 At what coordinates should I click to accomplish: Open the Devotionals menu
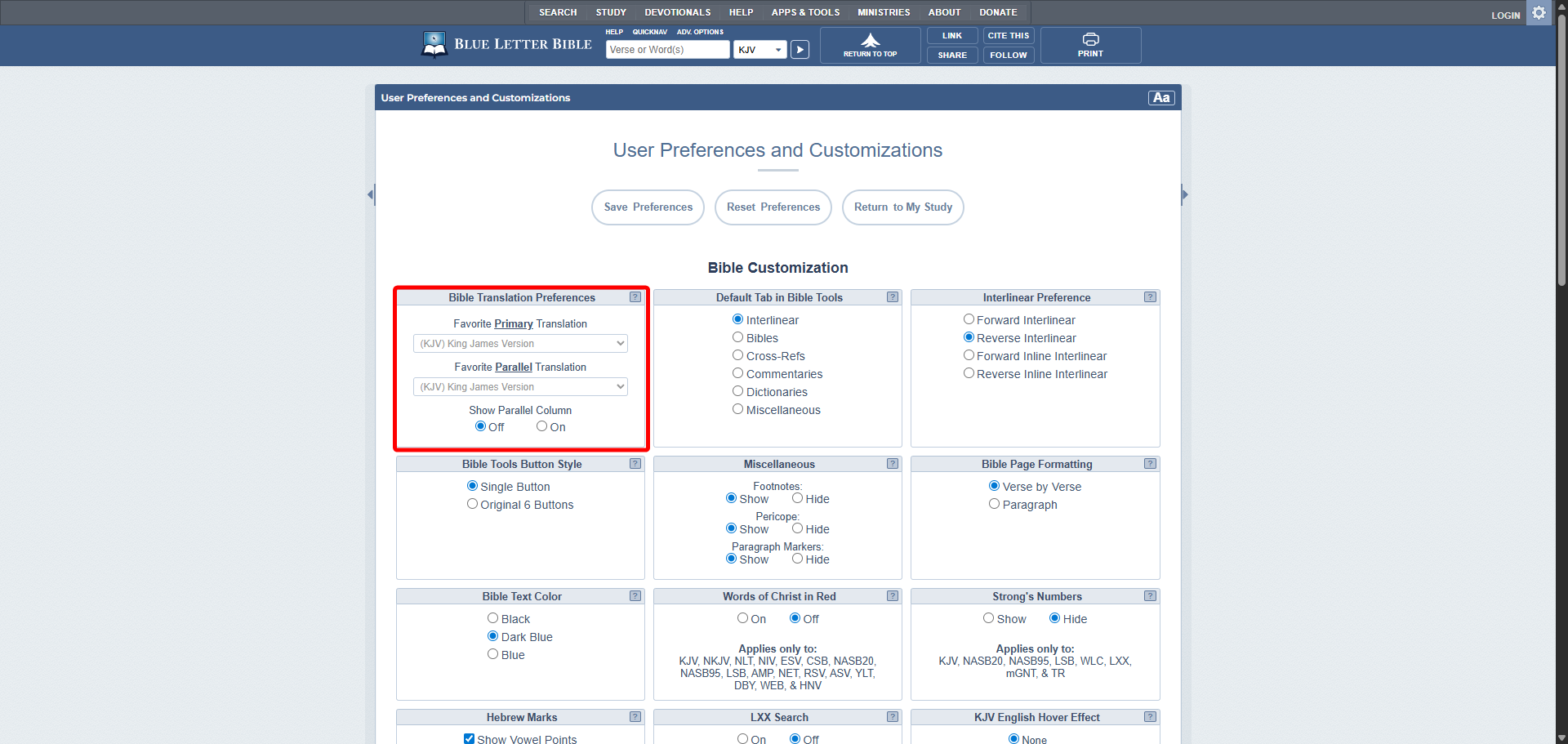point(677,12)
